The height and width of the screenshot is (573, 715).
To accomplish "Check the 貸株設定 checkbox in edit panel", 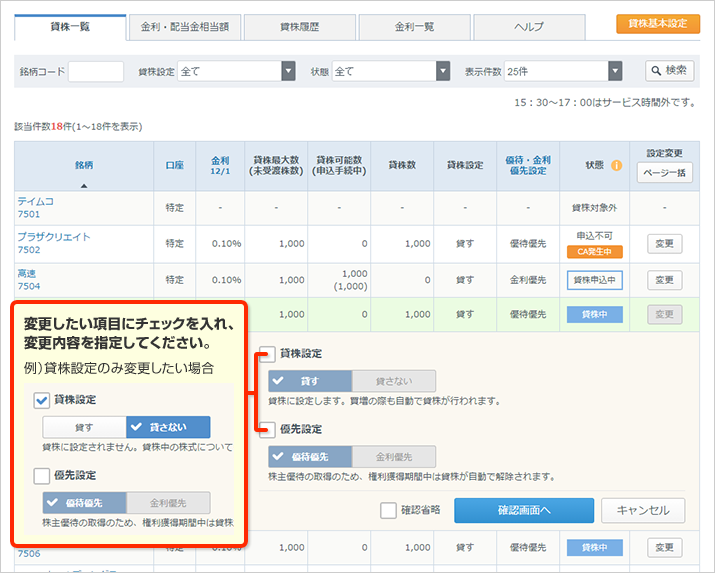I will click(267, 354).
